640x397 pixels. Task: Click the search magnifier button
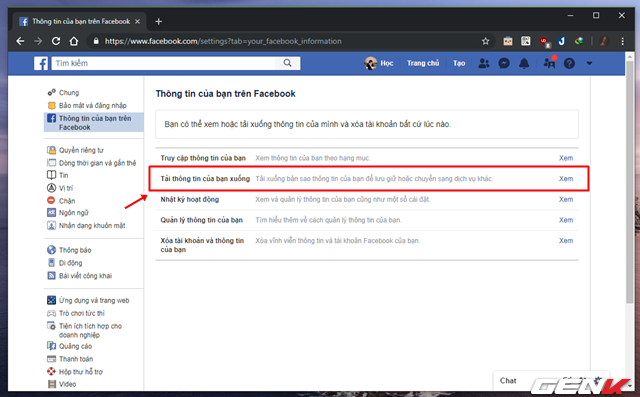(287, 63)
